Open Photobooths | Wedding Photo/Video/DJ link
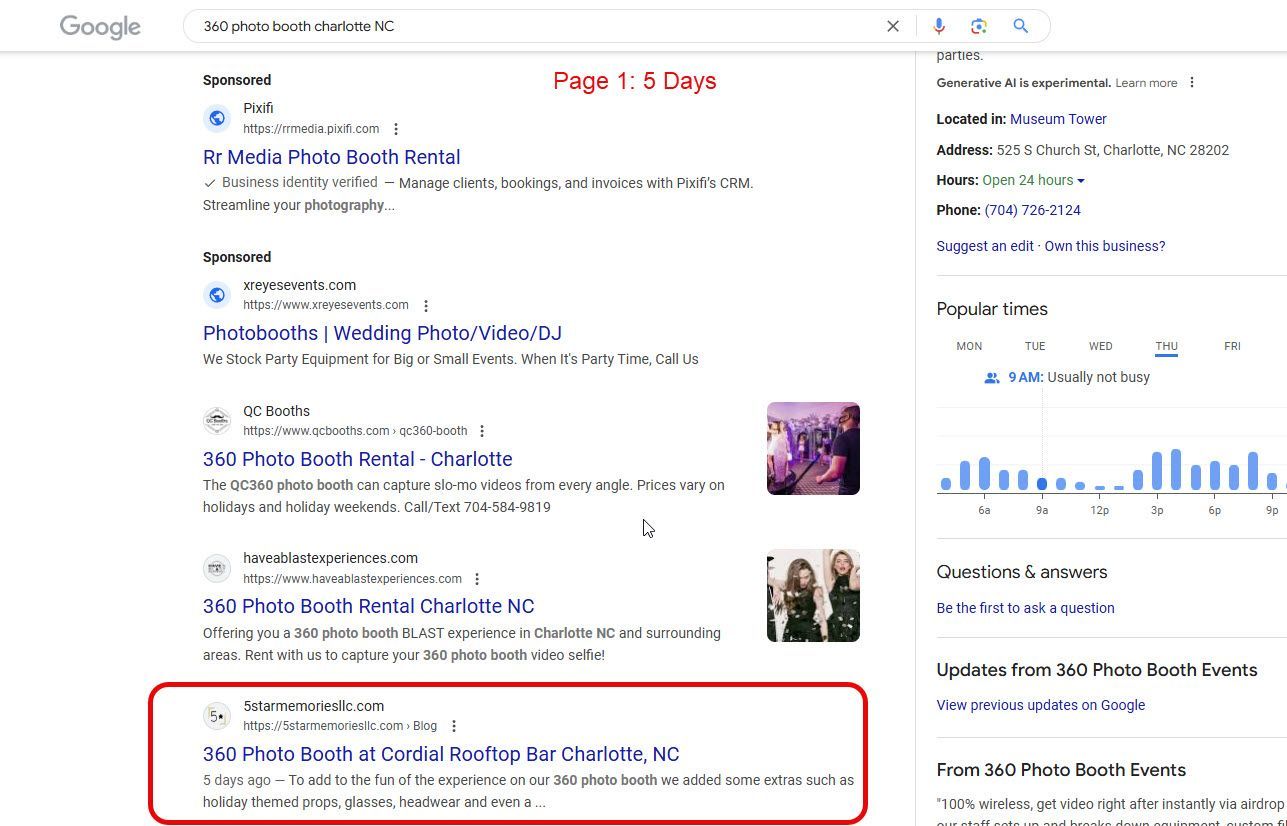 pyautogui.click(x=382, y=333)
